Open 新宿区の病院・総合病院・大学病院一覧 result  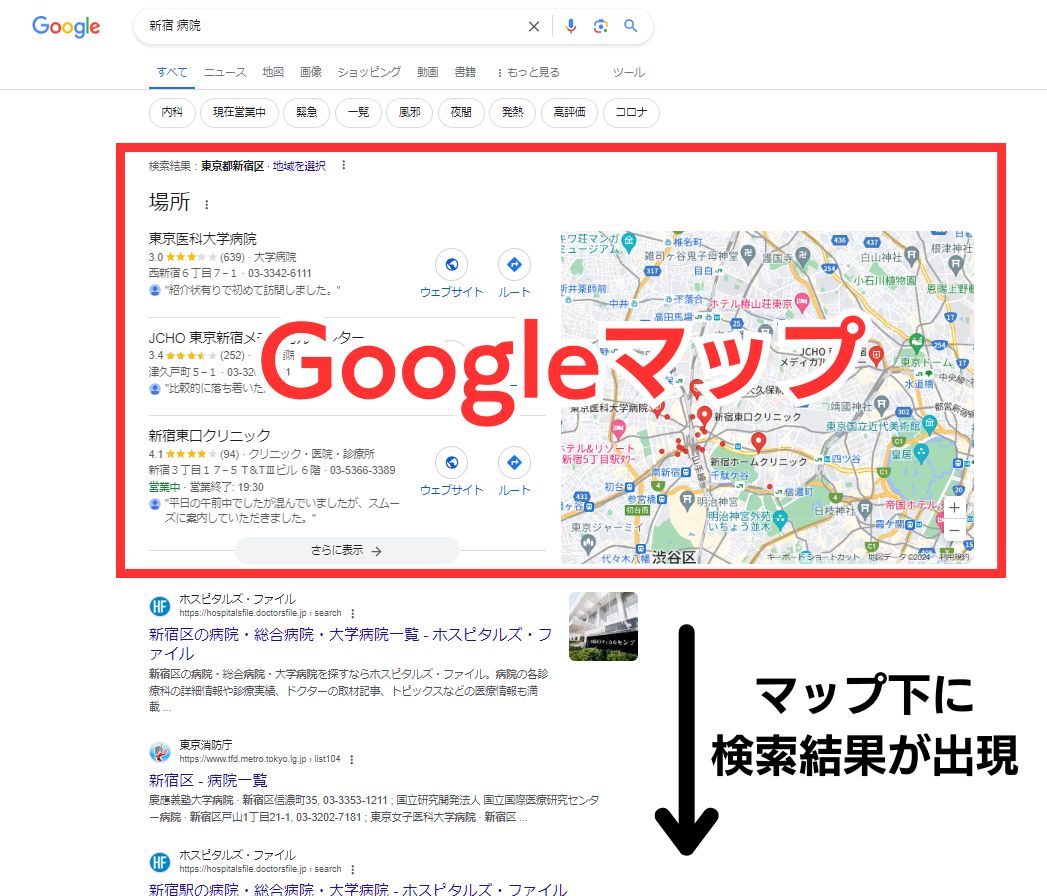(350, 644)
